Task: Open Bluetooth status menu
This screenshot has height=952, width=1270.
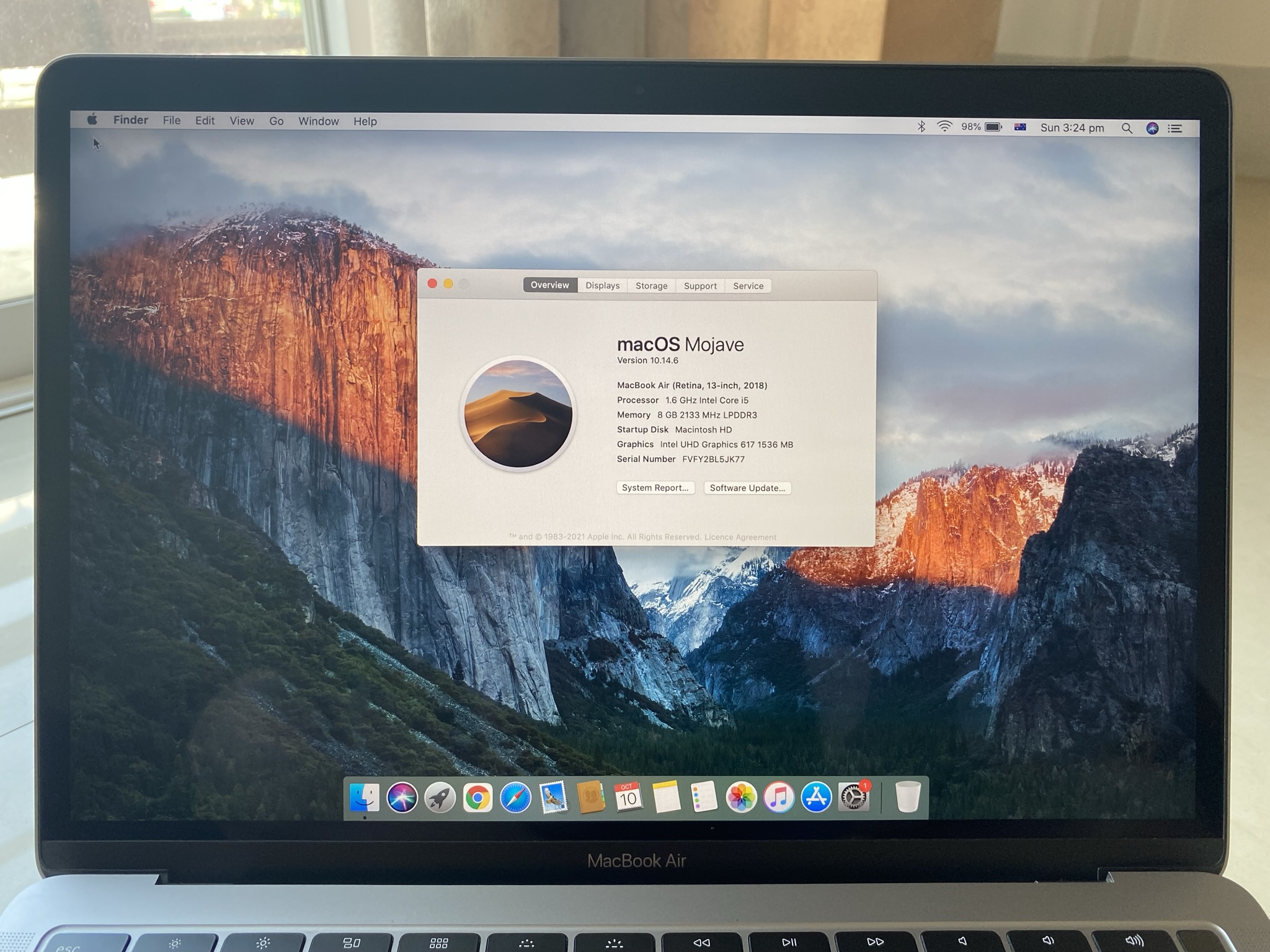Action: click(x=921, y=126)
